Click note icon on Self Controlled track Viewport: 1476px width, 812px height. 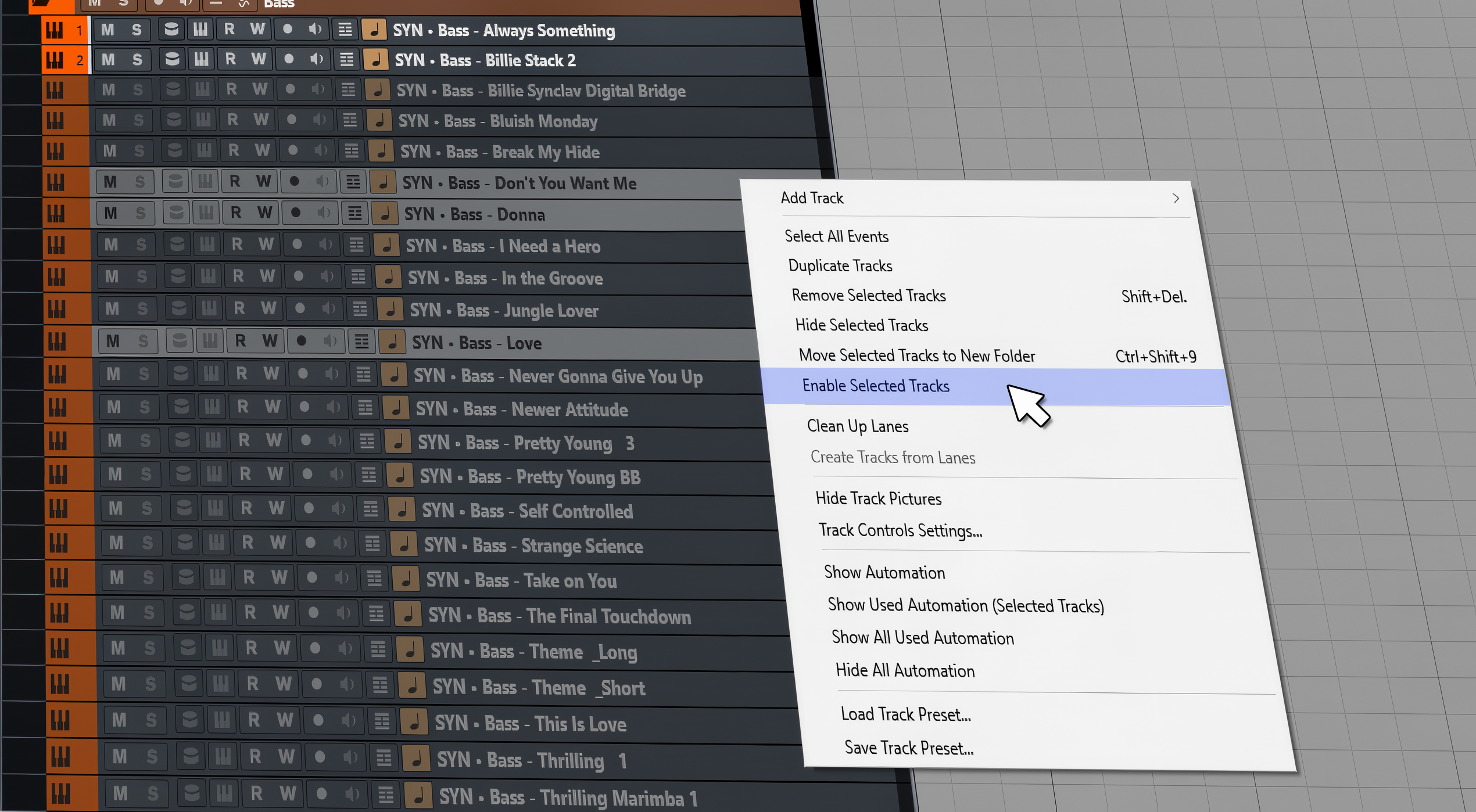point(402,510)
